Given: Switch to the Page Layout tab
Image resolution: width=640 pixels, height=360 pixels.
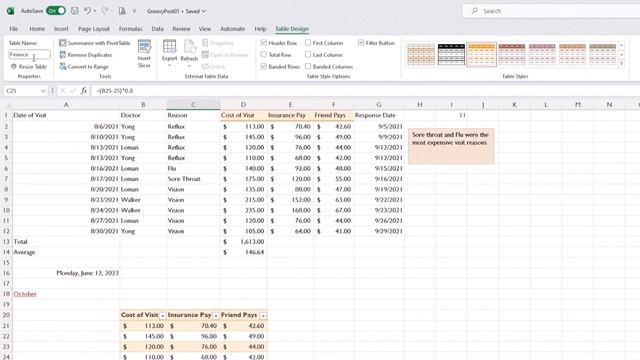Looking at the screenshot, I should [x=94, y=29].
